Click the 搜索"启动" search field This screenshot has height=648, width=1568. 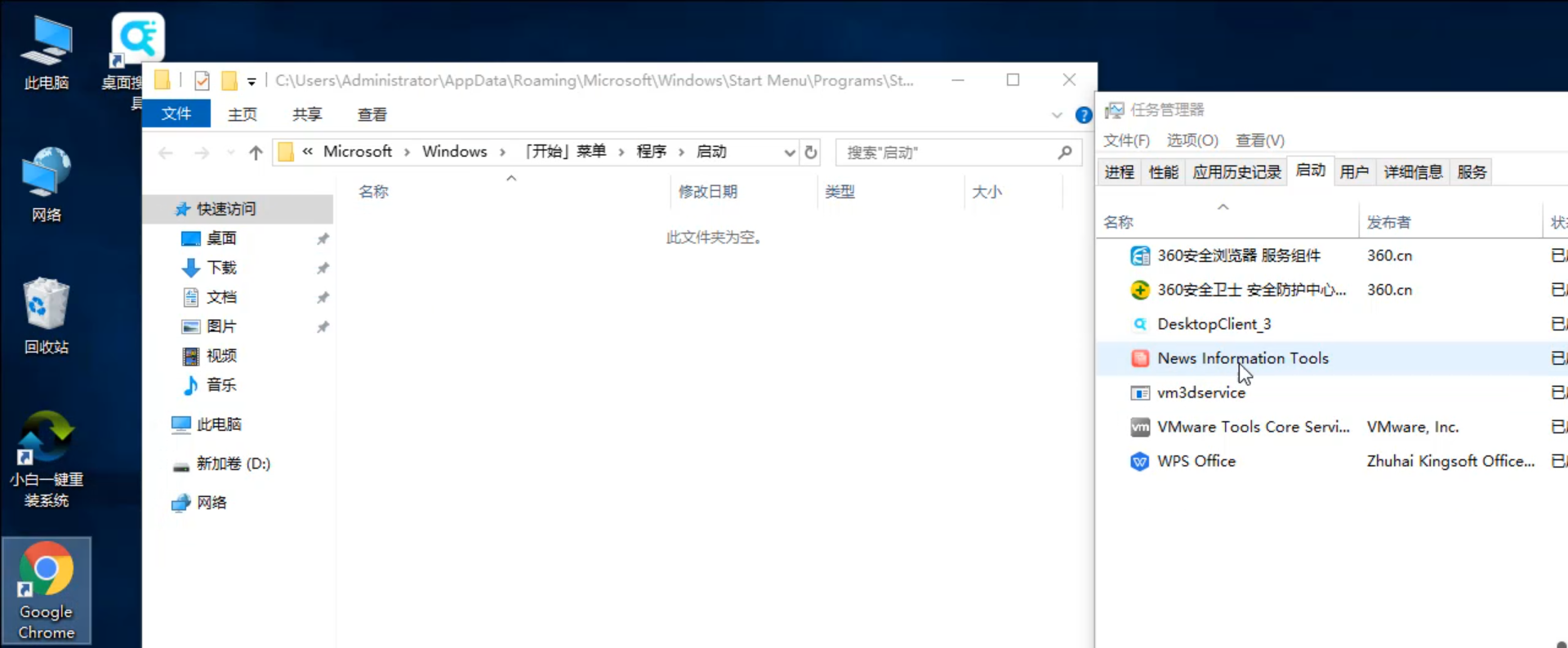tap(947, 153)
